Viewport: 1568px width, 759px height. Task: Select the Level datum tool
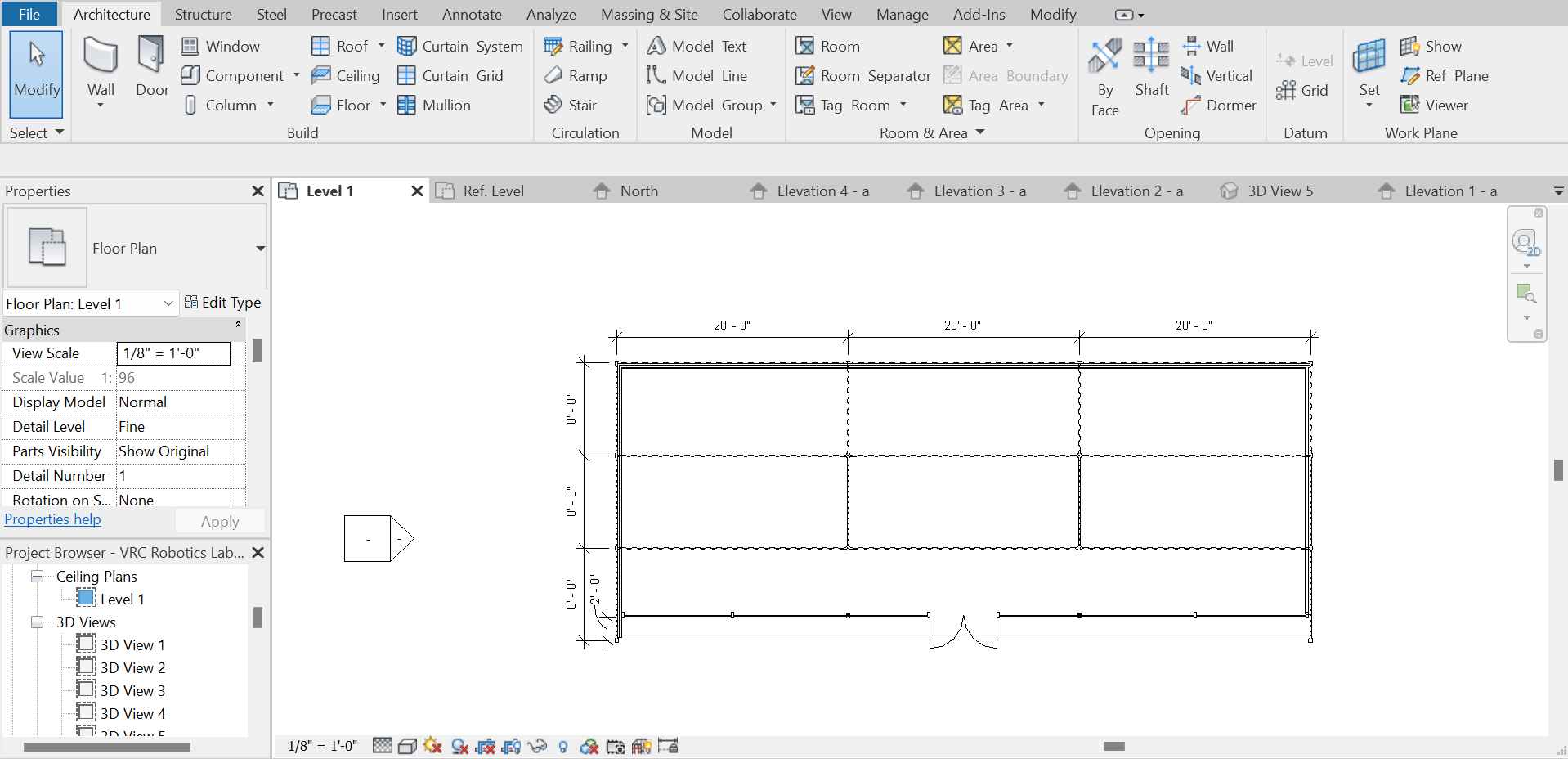(x=1304, y=61)
